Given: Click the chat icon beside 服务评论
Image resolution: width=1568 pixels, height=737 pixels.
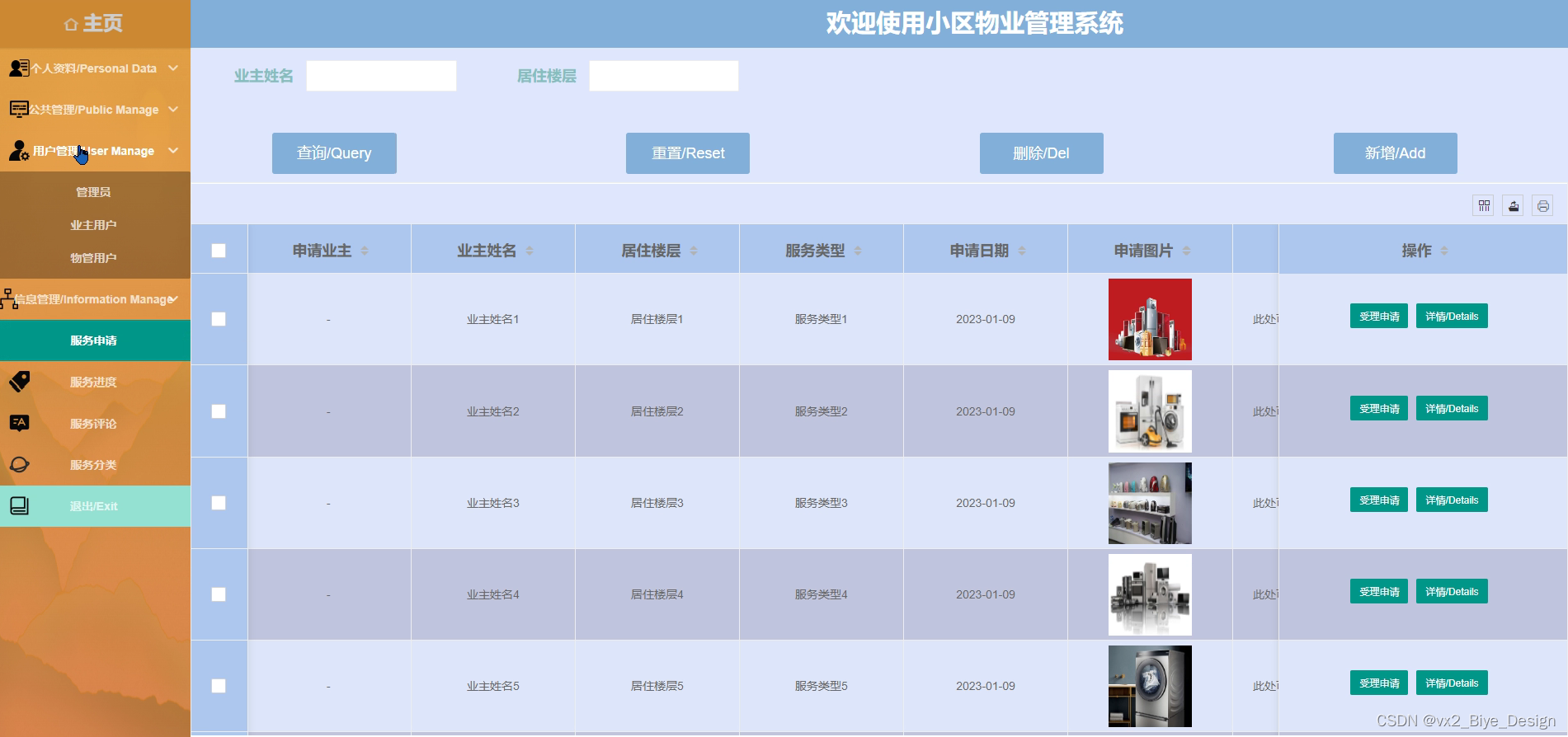Looking at the screenshot, I should click(x=19, y=423).
